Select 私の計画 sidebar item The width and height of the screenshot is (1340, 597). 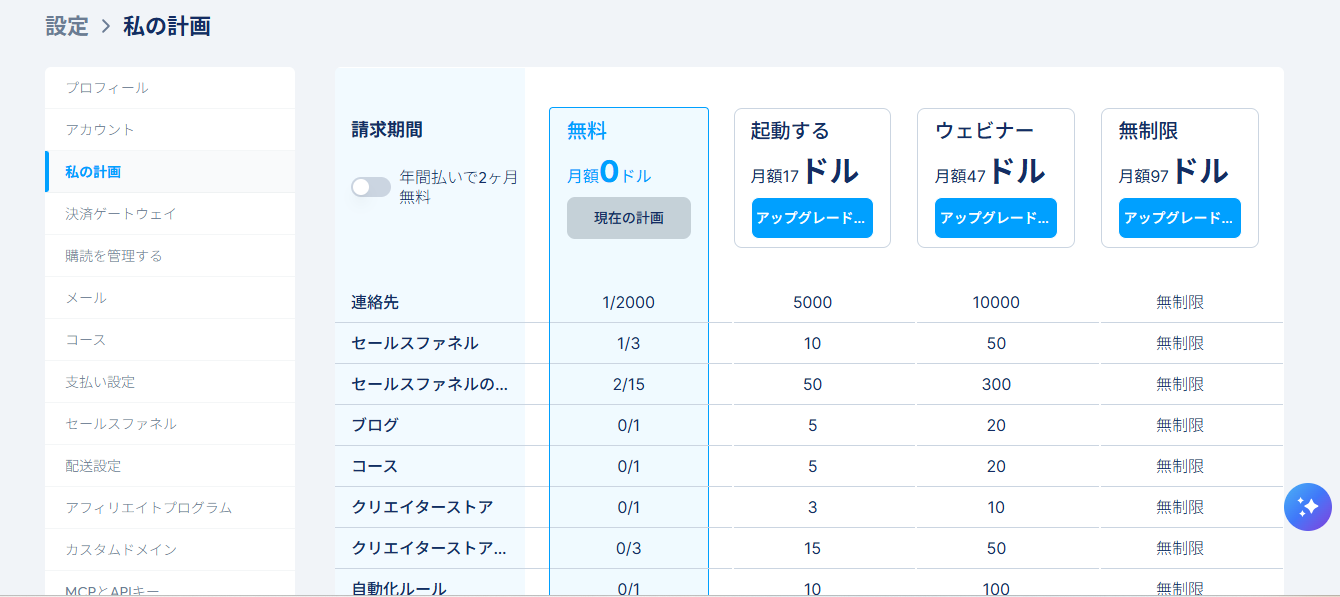coord(170,172)
